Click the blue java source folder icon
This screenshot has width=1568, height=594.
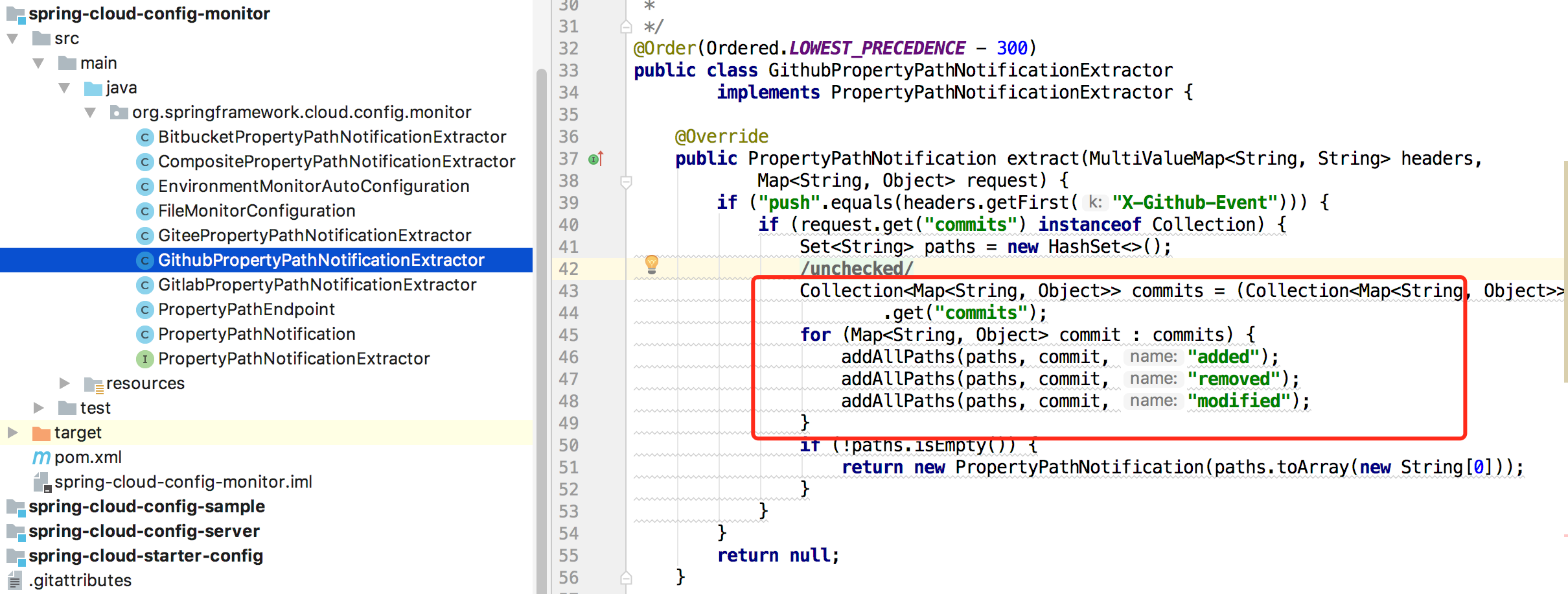tap(93, 88)
